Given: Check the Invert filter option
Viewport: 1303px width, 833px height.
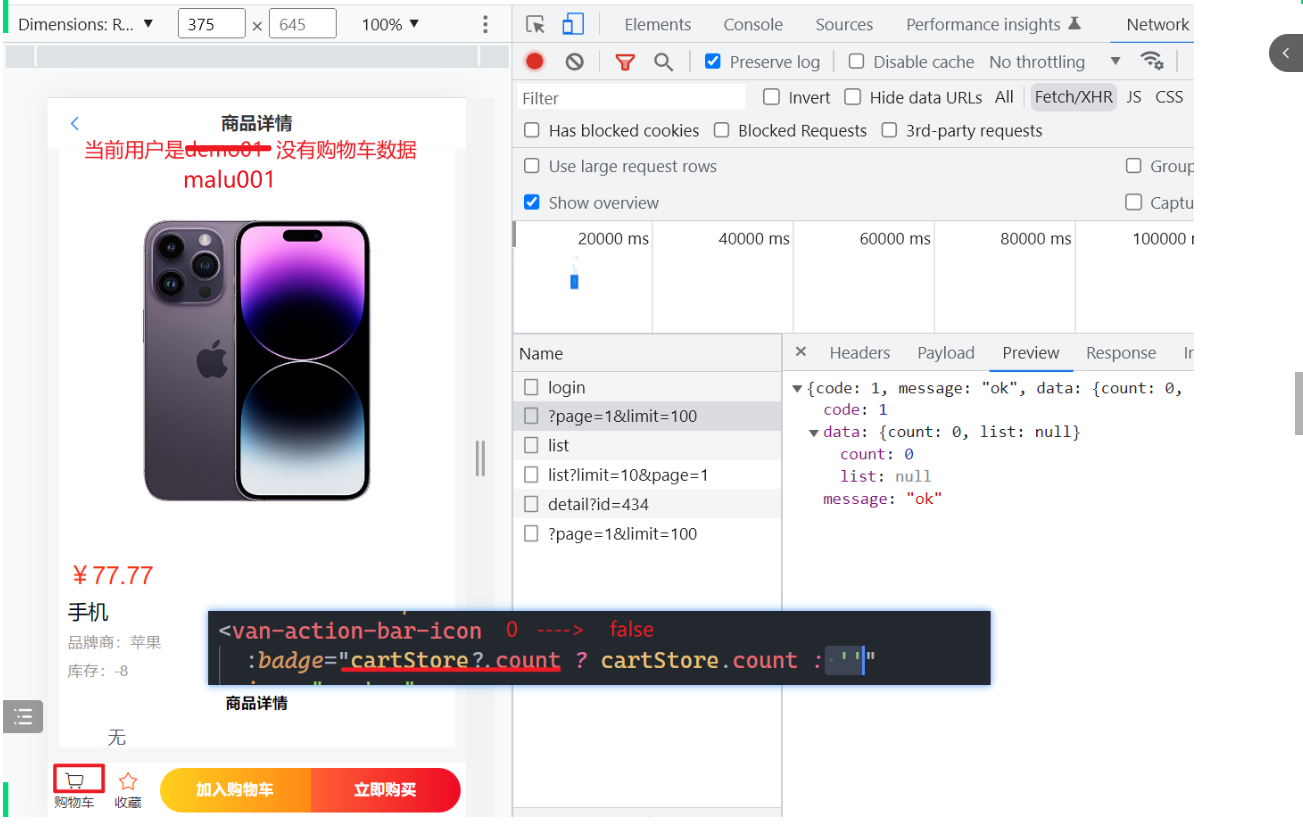Looking at the screenshot, I should 771,97.
